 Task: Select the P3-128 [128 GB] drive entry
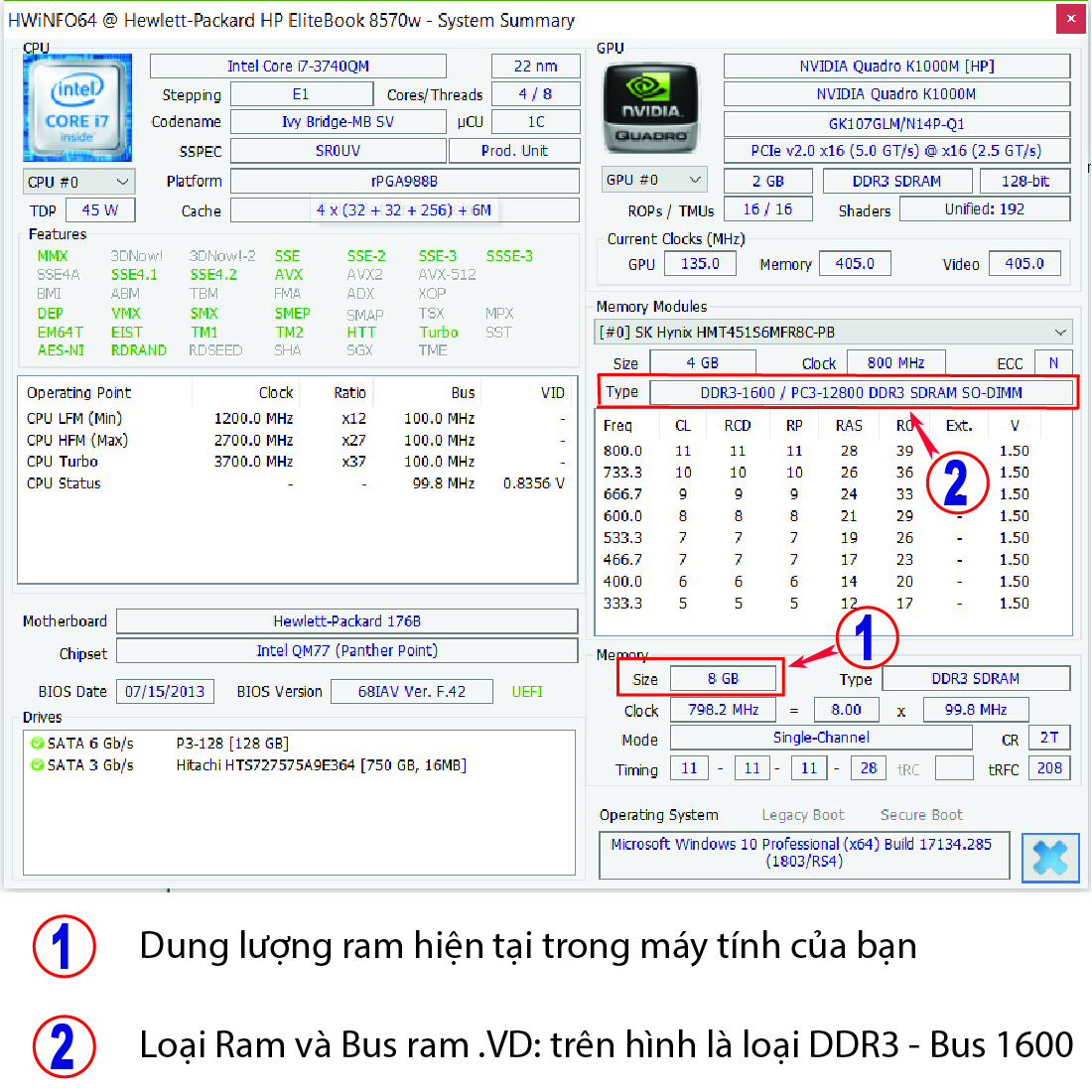click(x=232, y=744)
